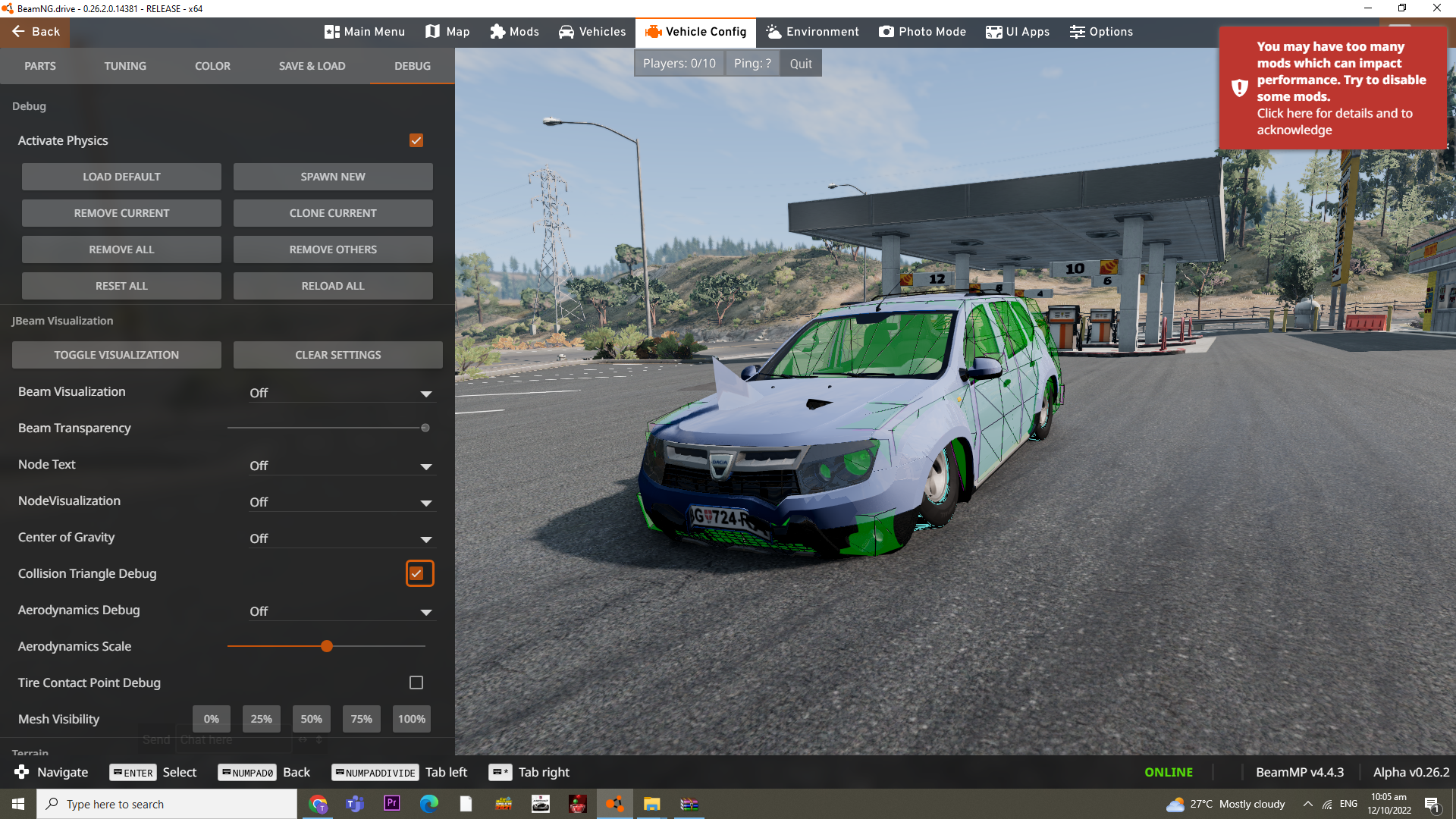Switch to the COLOR tab

[212, 66]
